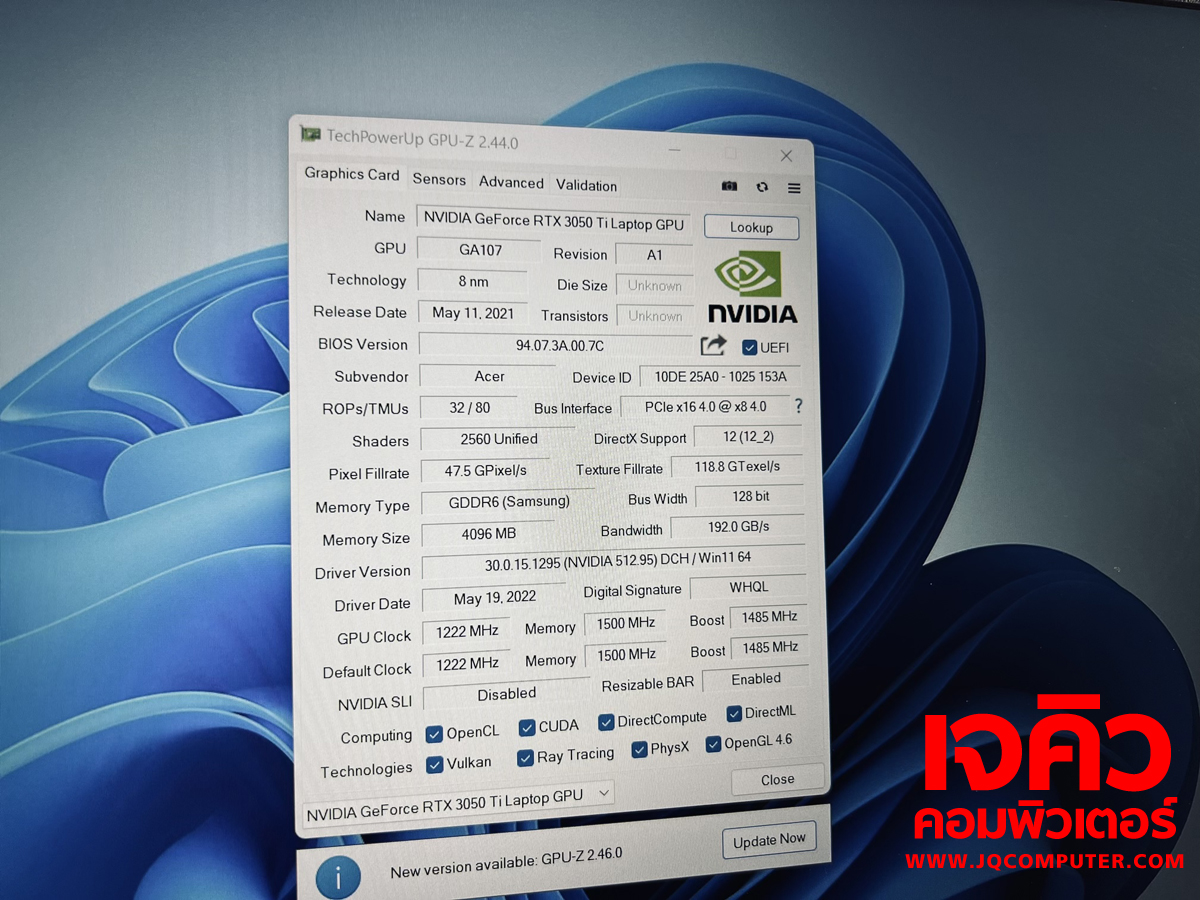Switch to the Advanced tab

click(x=511, y=182)
